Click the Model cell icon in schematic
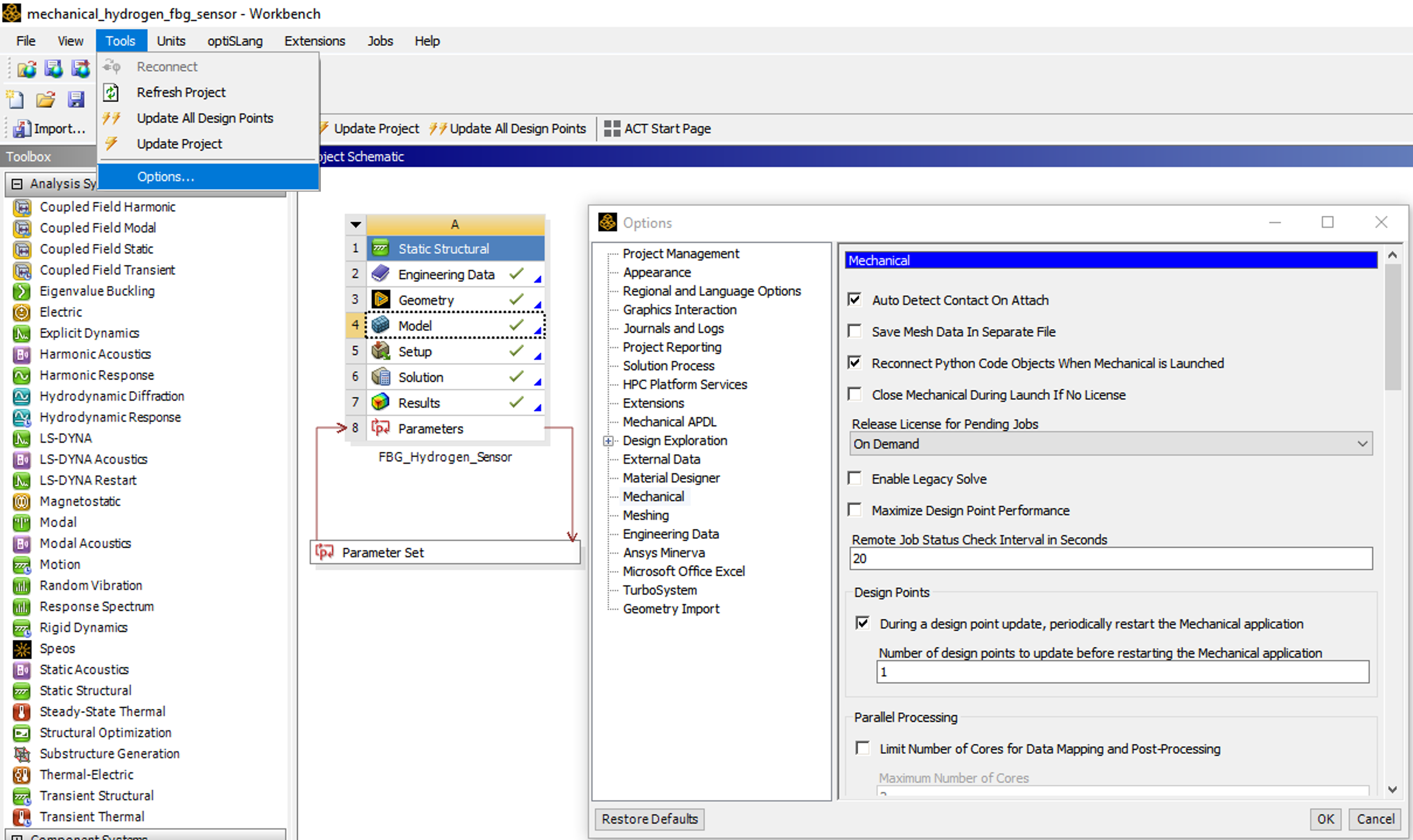1413x840 pixels. tap(380, 325)
